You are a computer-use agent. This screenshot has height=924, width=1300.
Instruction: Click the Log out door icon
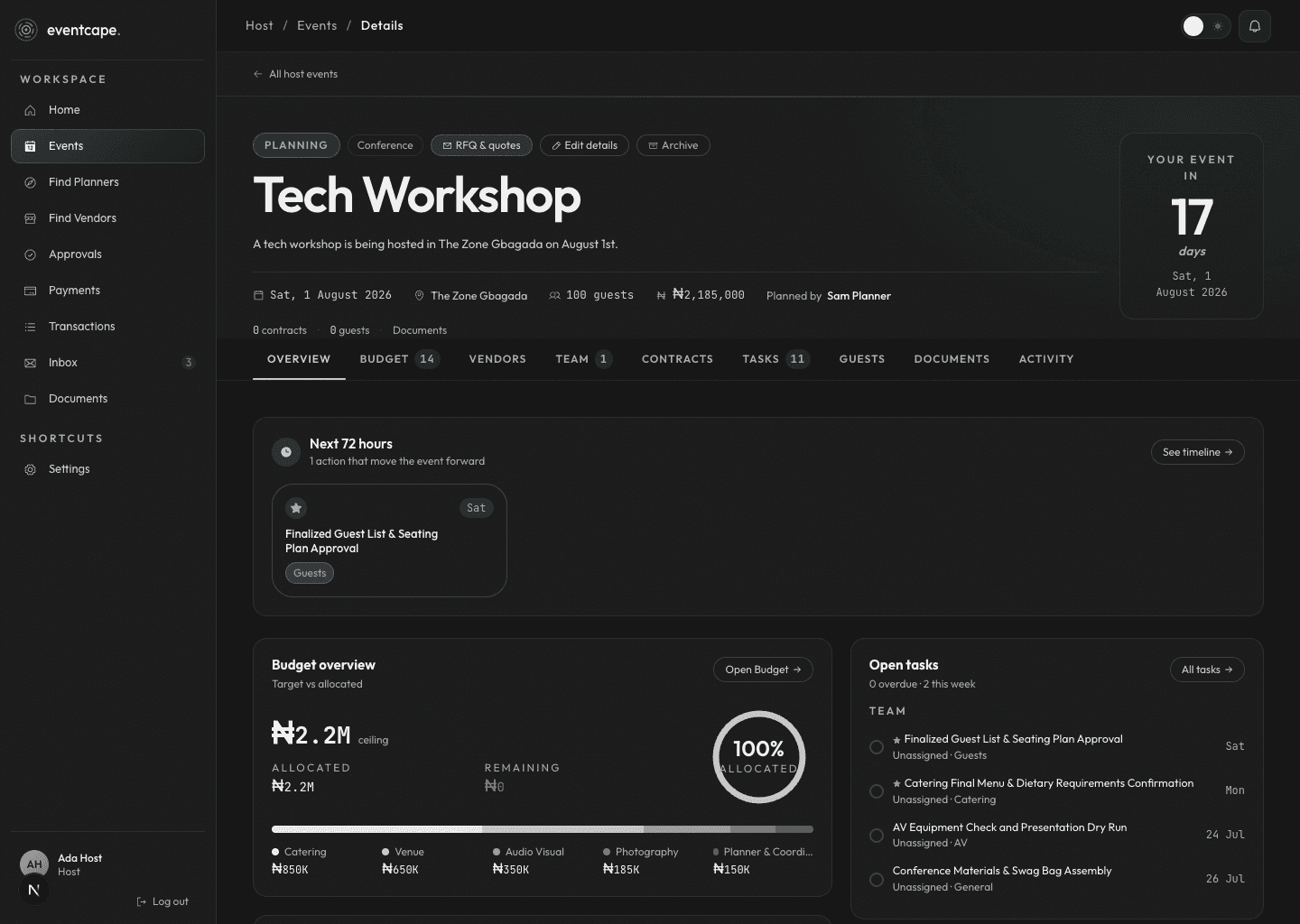pos(141,901)
